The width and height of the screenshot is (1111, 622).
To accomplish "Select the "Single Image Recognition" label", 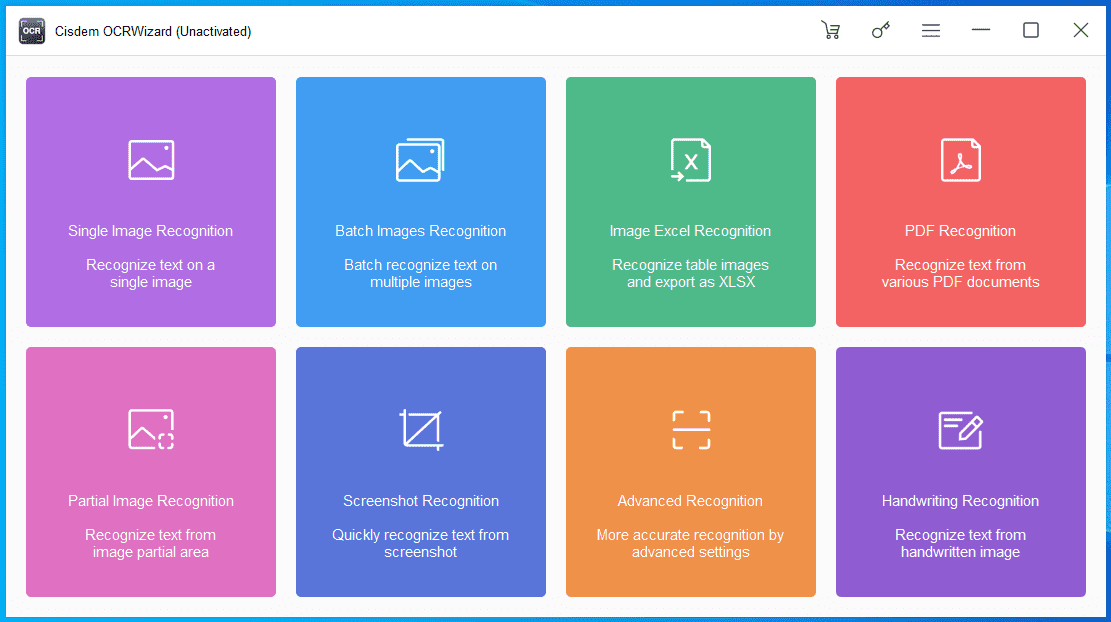I will pyautogui.click(x=150, y=231).
